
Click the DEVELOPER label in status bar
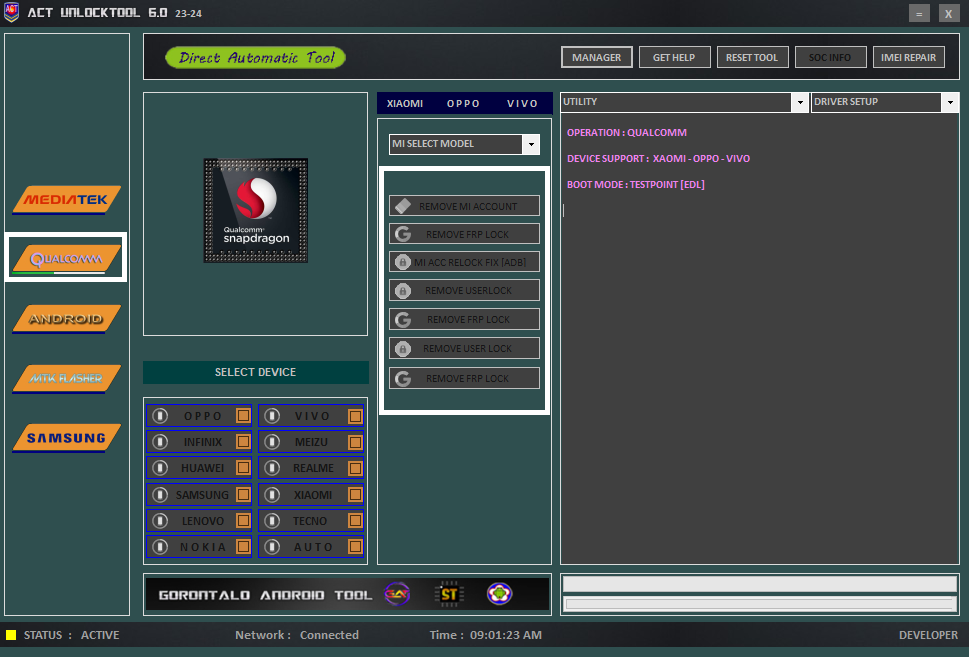coord(928,635)
